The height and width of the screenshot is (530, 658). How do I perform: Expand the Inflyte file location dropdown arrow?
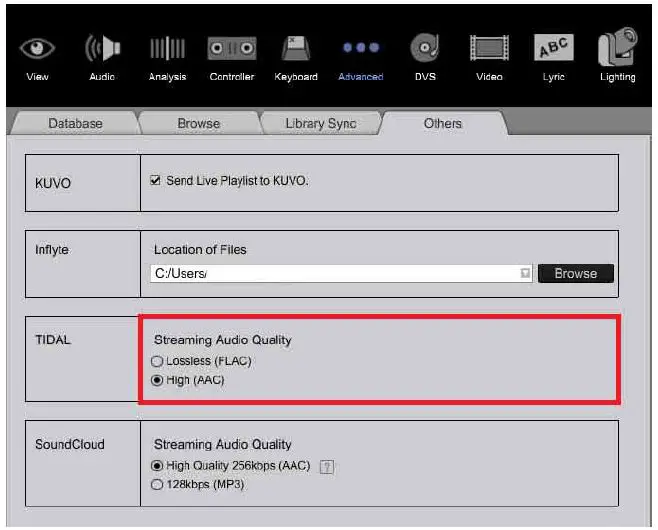525,274
